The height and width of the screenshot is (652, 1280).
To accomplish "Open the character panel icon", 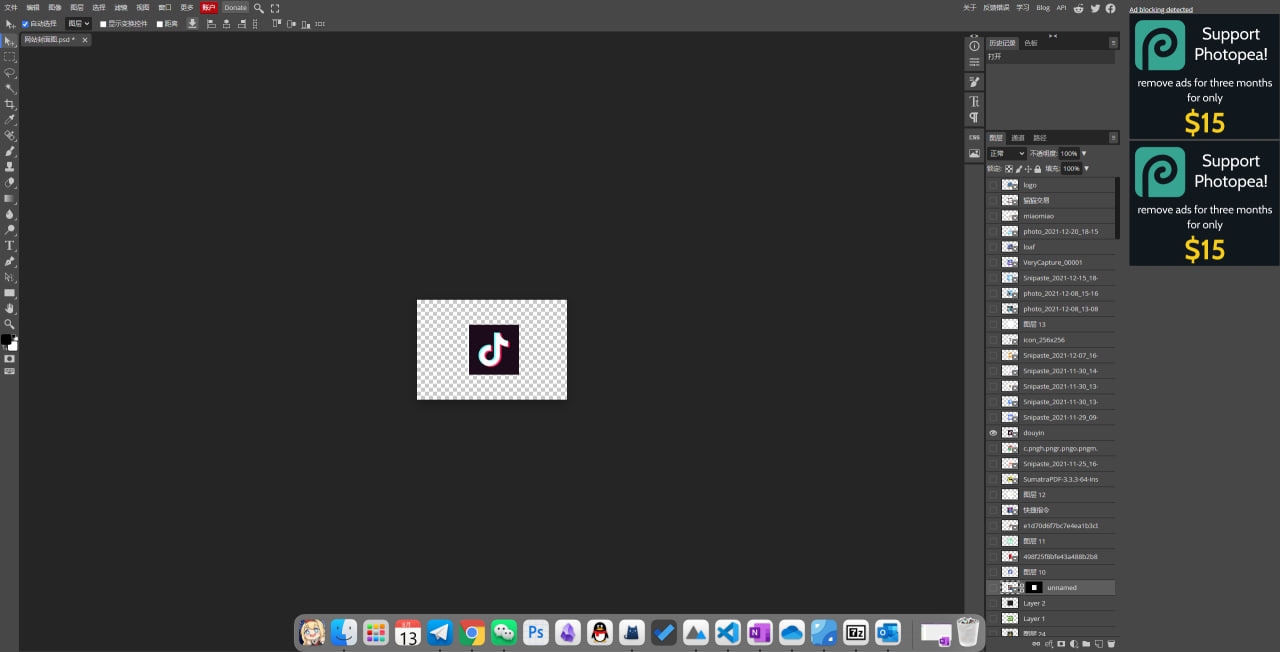I will pyautogui.click(x=974, y=101).
